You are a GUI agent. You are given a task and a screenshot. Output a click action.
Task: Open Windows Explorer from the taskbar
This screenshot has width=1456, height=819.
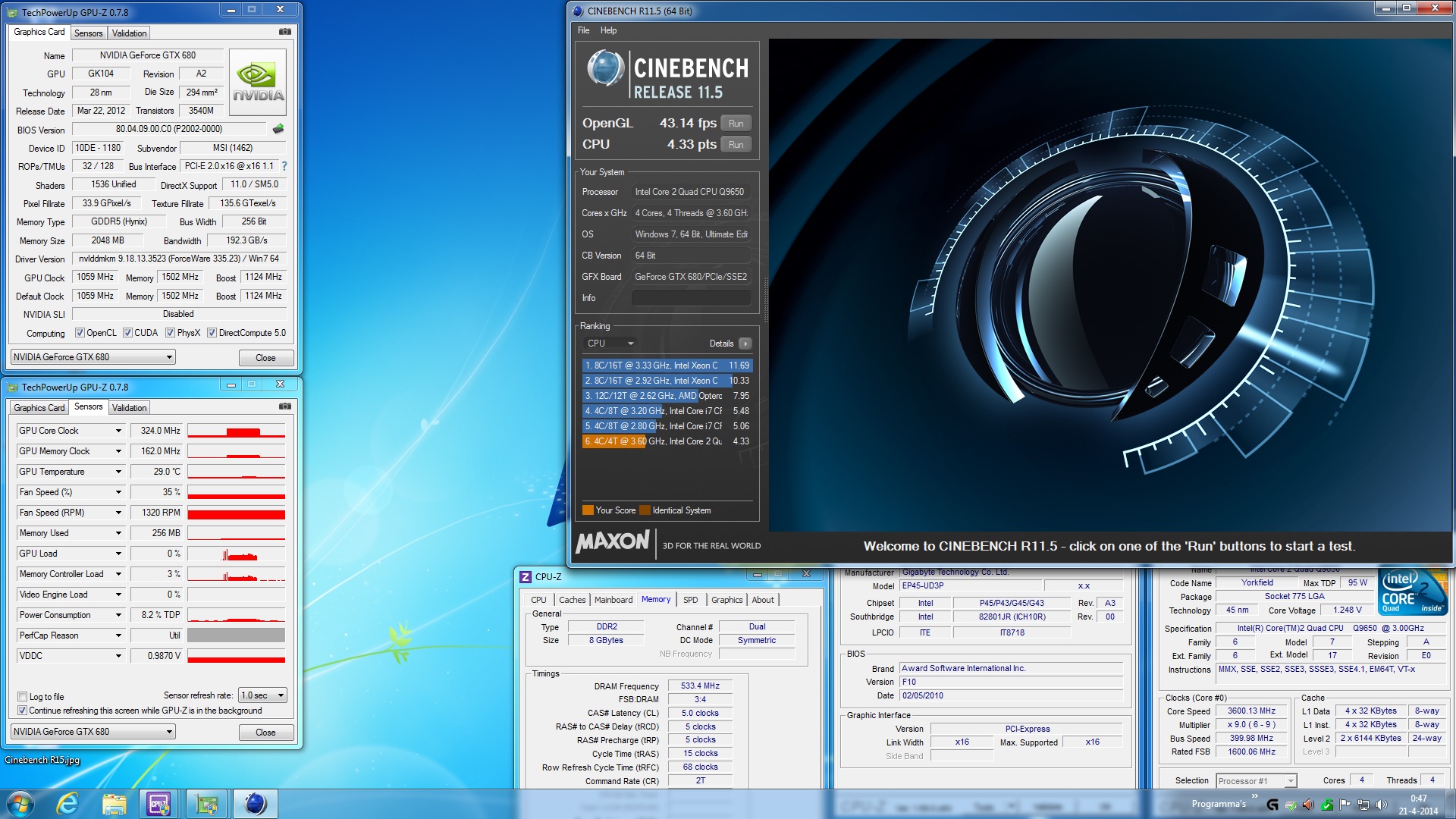click(114, 804)
